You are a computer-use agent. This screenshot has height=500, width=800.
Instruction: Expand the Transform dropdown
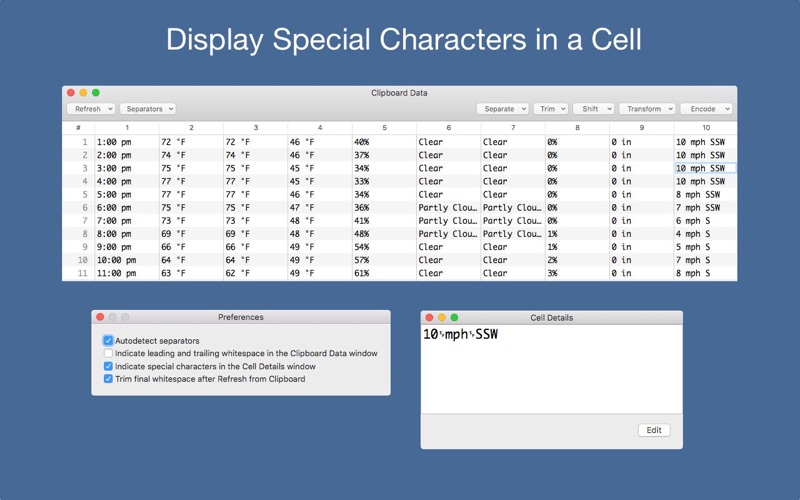(x=647, y=109)
